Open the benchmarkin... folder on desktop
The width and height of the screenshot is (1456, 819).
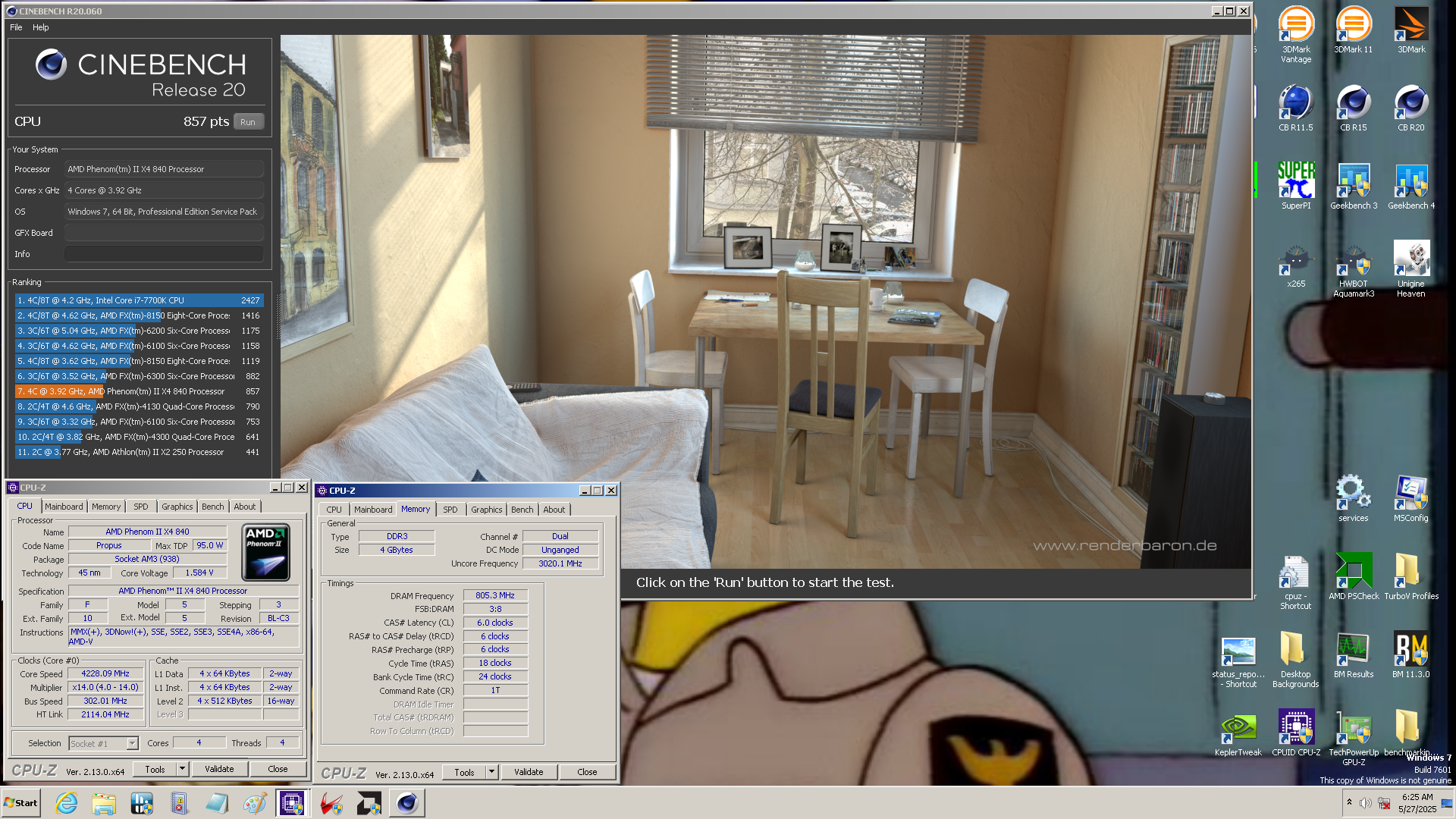[x=1408, y=733]
